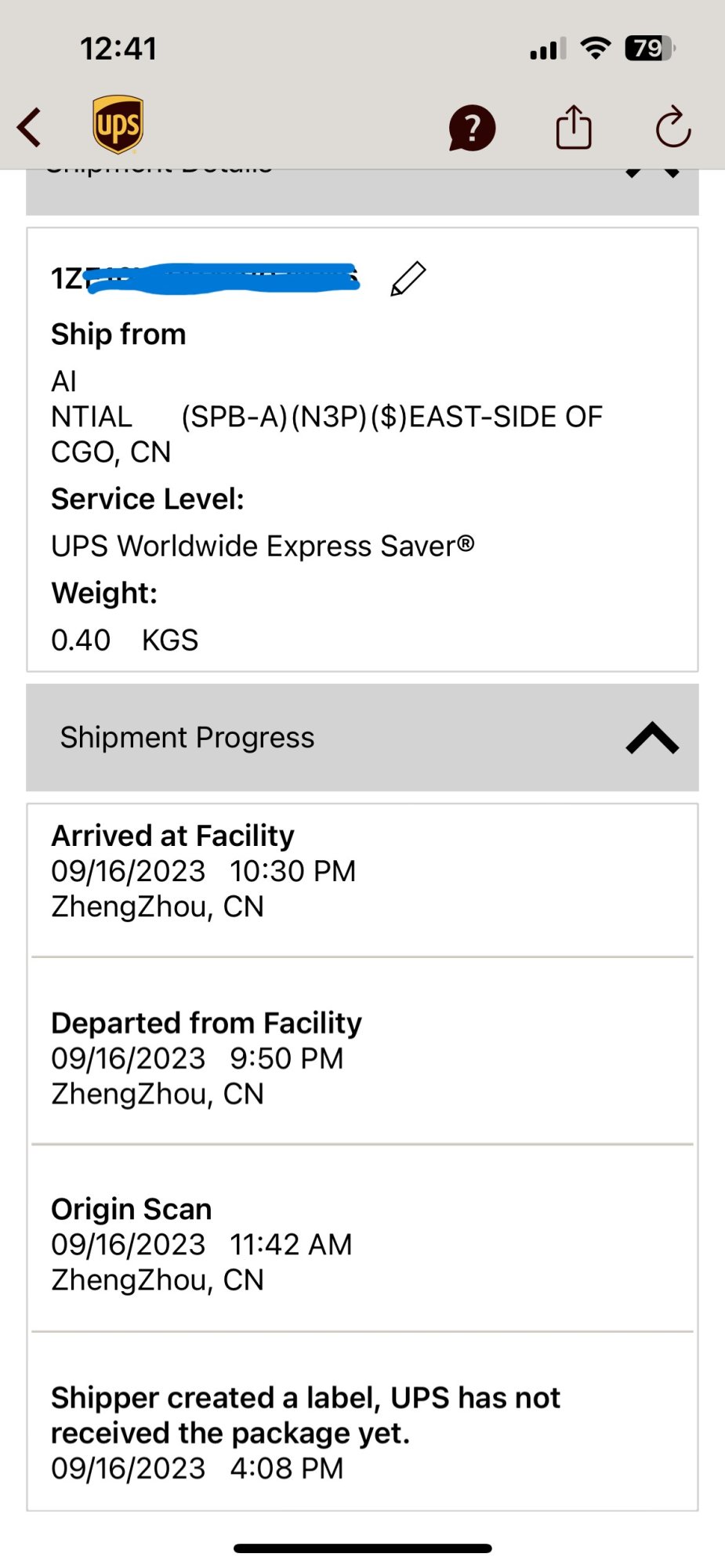Edit tracking number with the pencil icon

click(408, 279)
